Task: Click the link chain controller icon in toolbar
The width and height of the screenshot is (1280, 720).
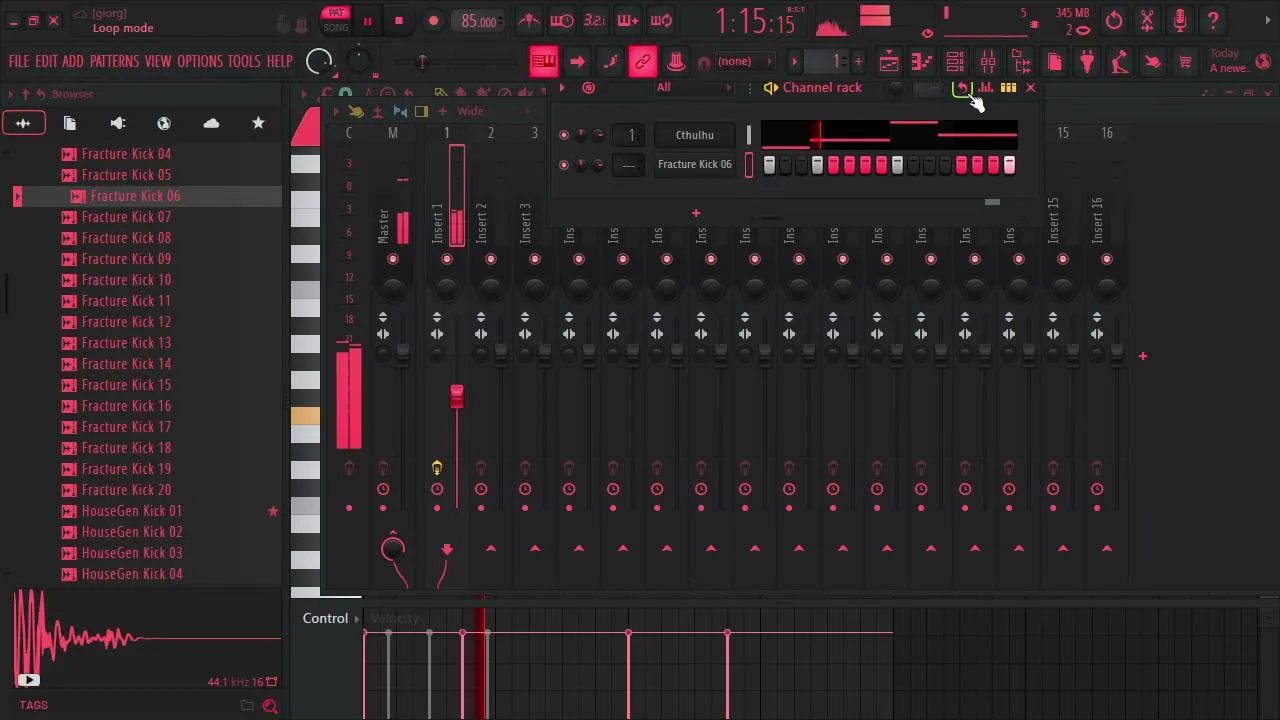Action: pos(643,61)
